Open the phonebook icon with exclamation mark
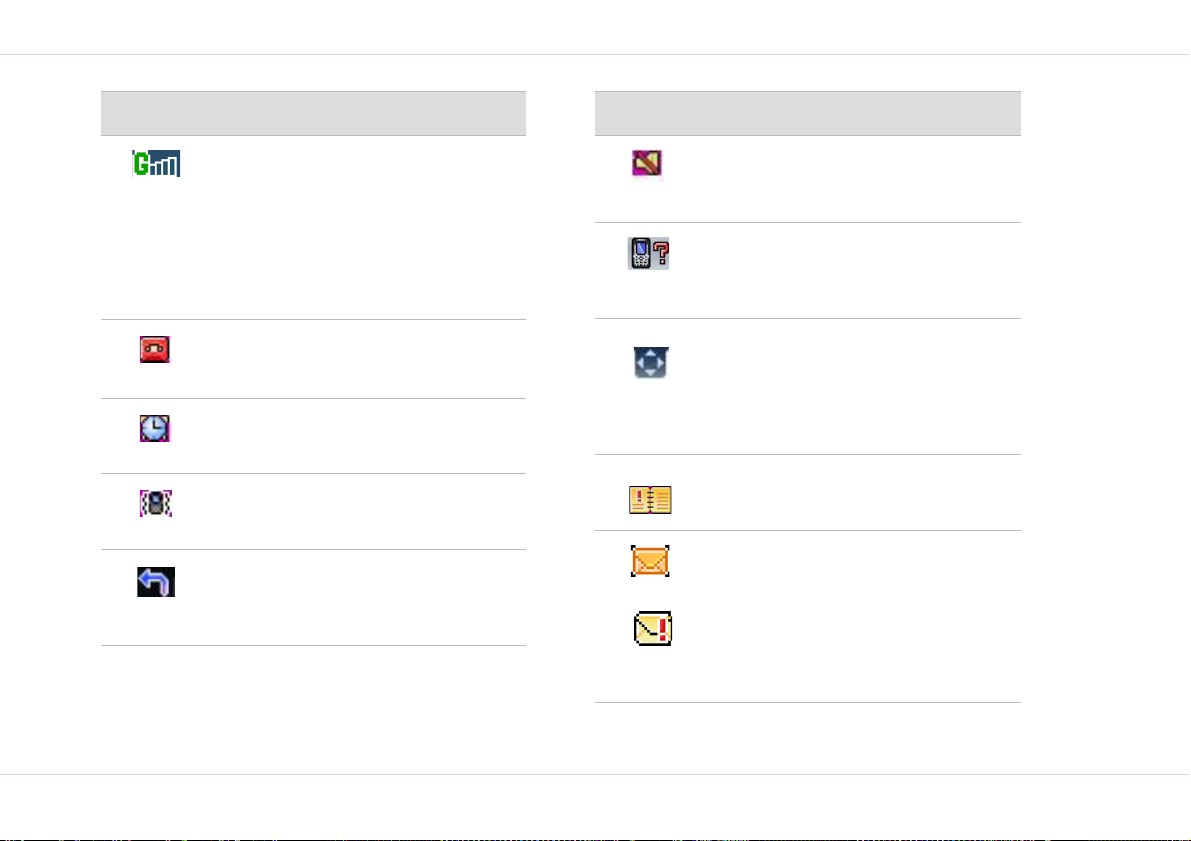This screenshot has width=1191, height=841. pyautogui.click(x=650, y=500)
